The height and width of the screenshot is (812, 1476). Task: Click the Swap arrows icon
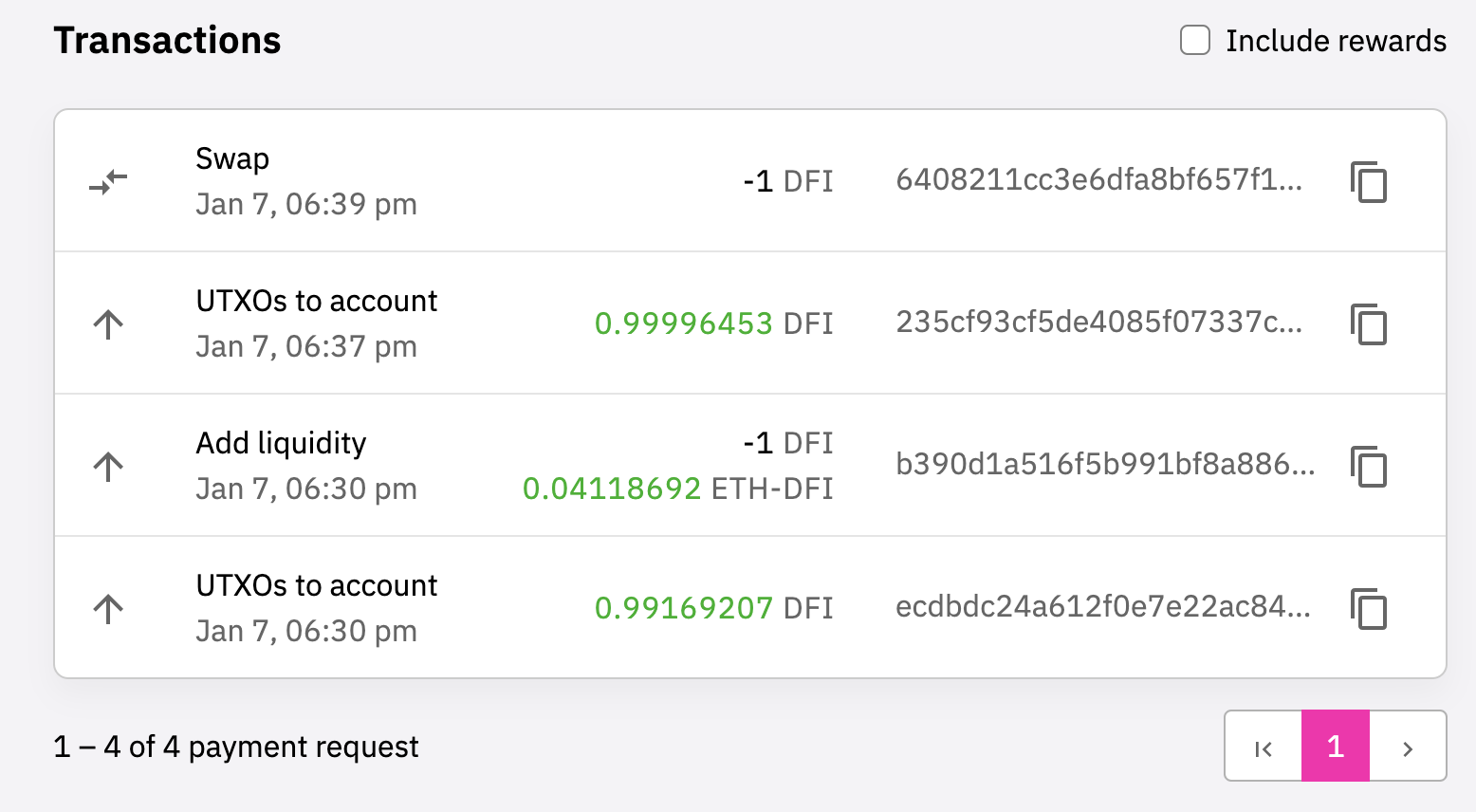(108, 181)
